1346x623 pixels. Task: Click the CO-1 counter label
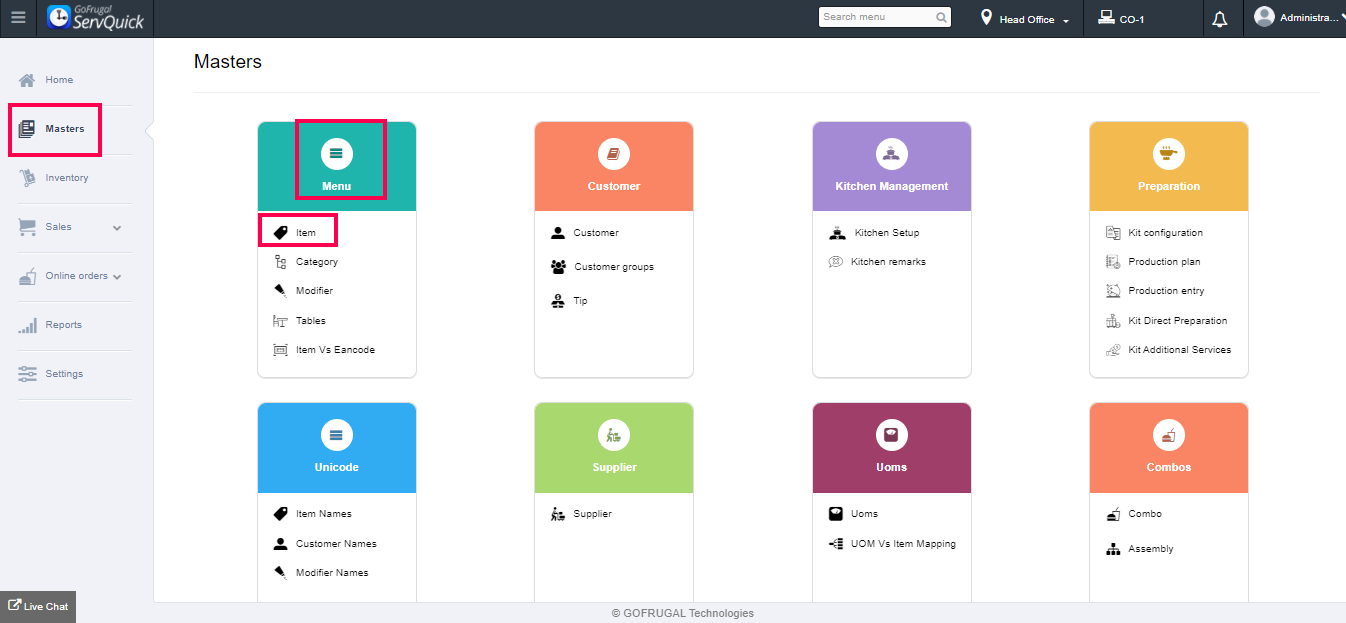click(x=1132, y=19)
